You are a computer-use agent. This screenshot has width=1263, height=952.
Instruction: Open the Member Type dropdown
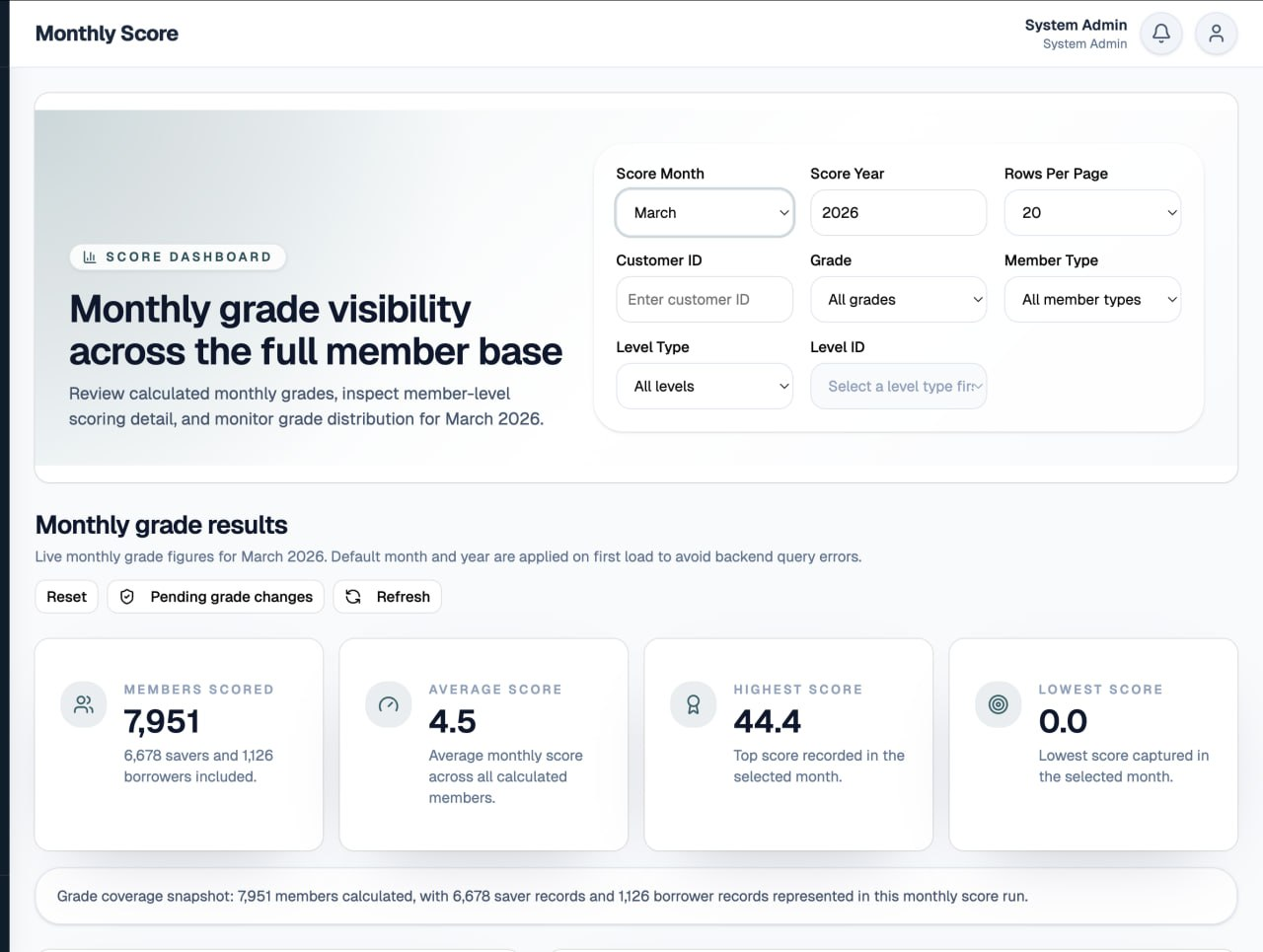click(x=1092, y=300)
